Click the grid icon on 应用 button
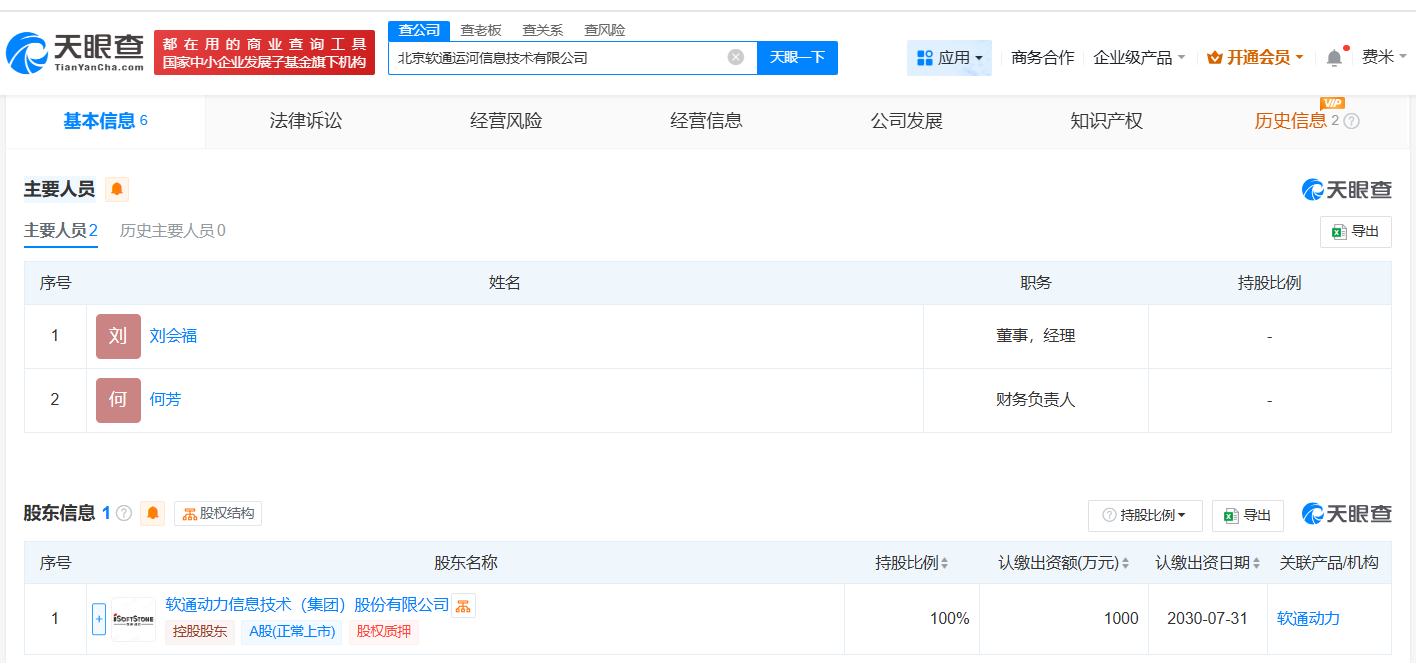Image resolution: width=1416 pixels, height=663 pixels. pyautogui.click(x=923, y=57)
